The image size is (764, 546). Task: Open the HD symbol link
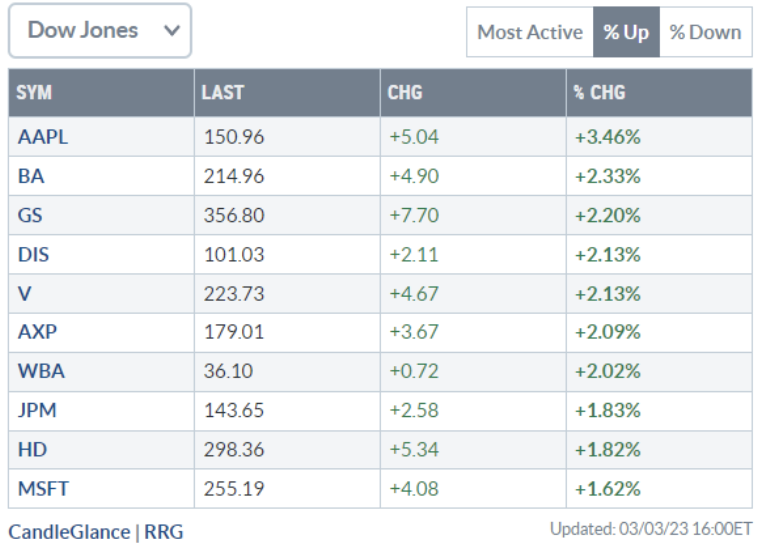coord(32,449)
